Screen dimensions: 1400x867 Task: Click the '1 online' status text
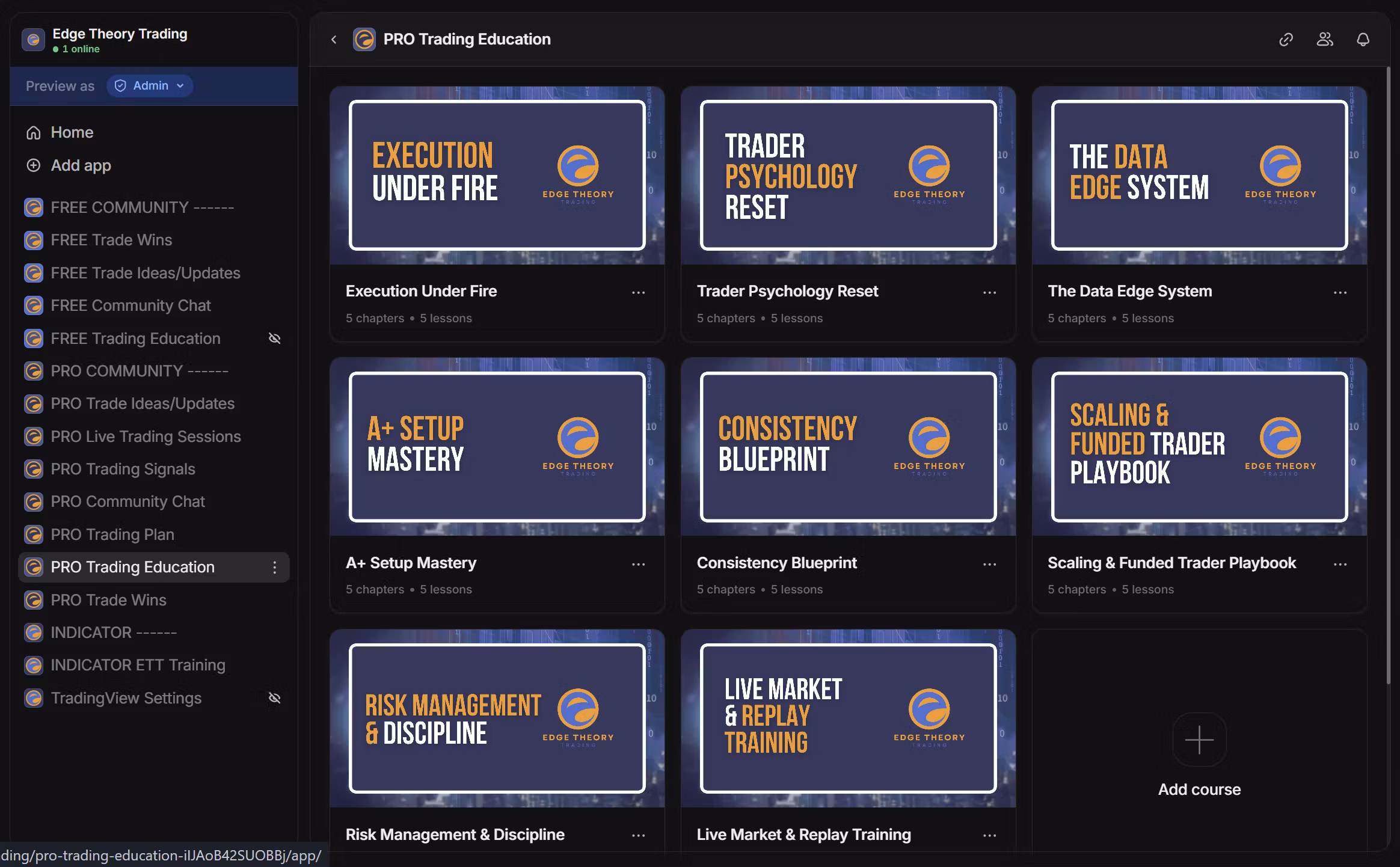[x=81, y=49]
